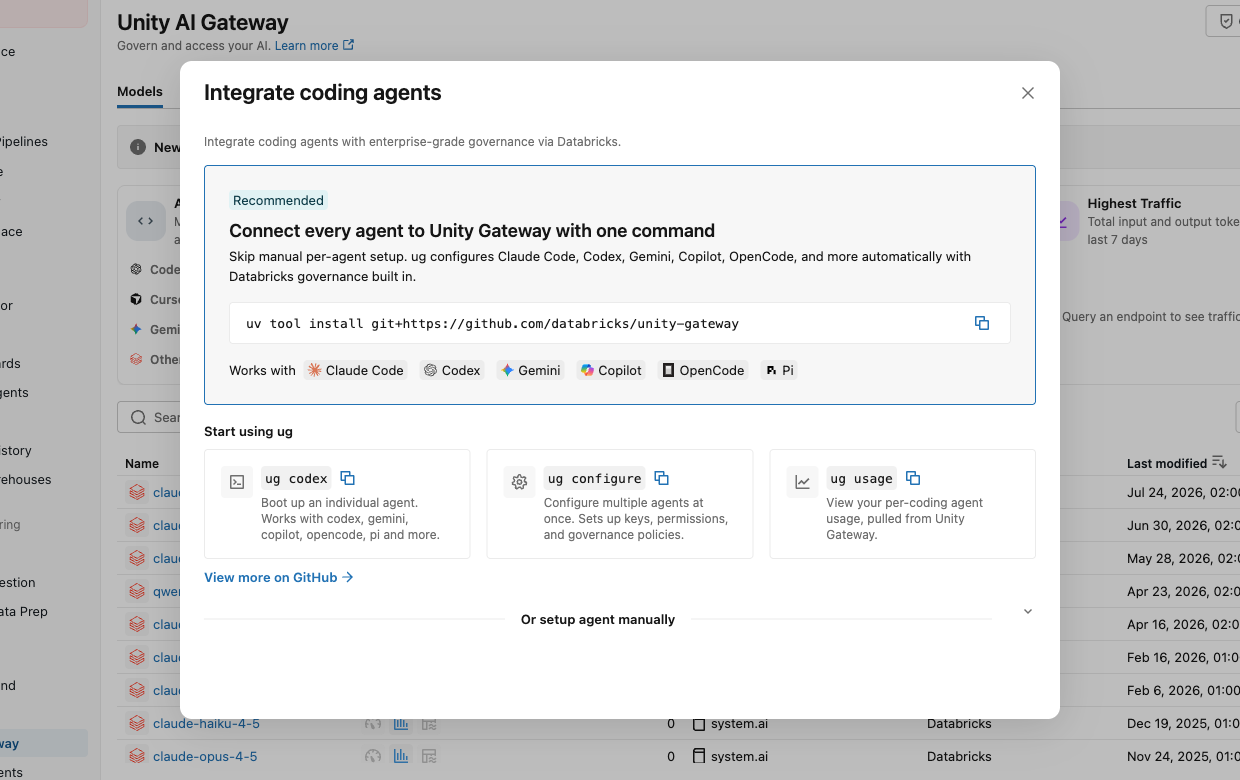Click the Code agent icon in background list
Image resolution: width=1240 pixels, height=780 pixels.
coord(136,269)
